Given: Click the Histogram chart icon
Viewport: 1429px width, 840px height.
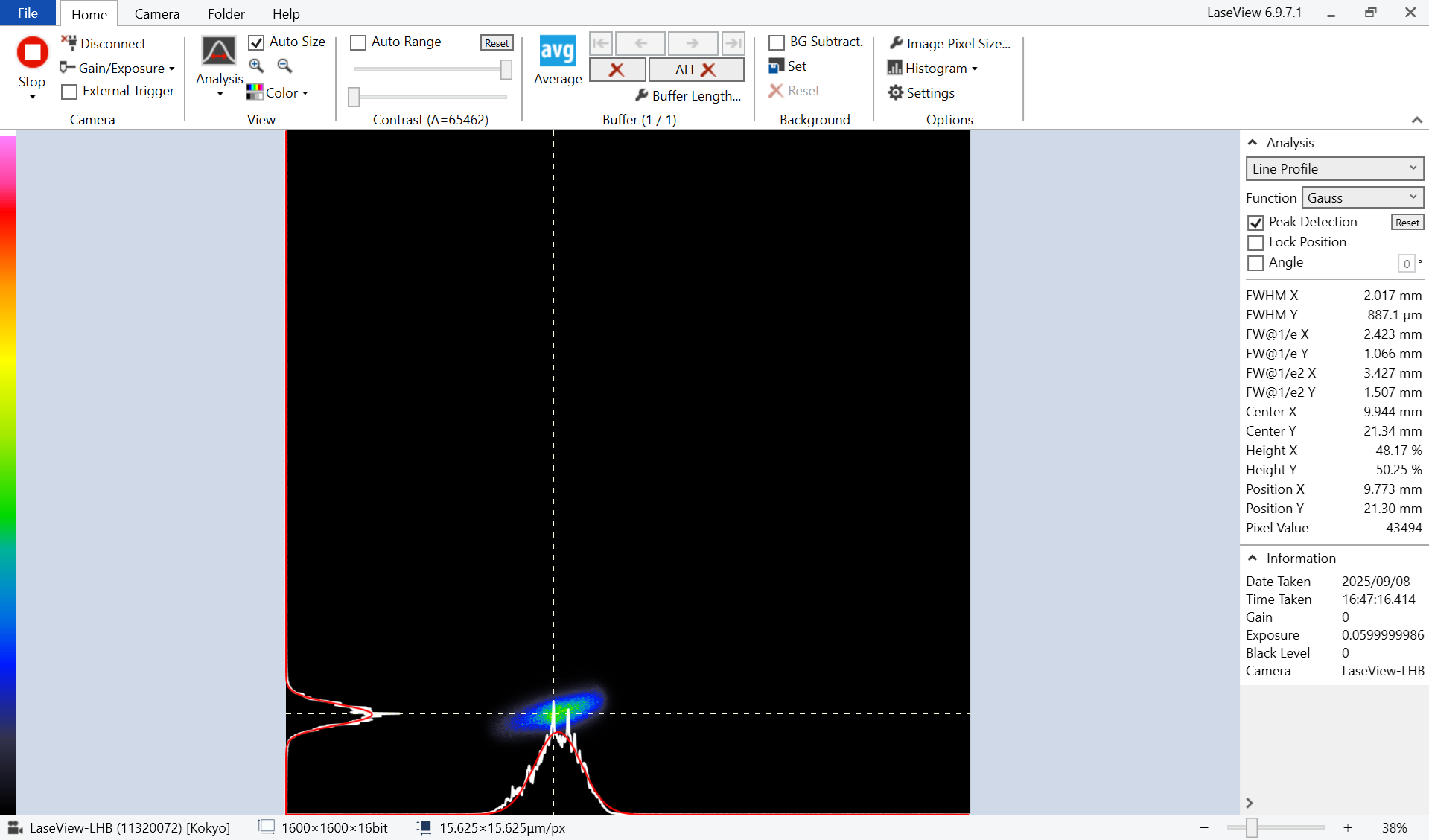Looking at the screenshot, I should pyautogui.click(x=894, y=68).
